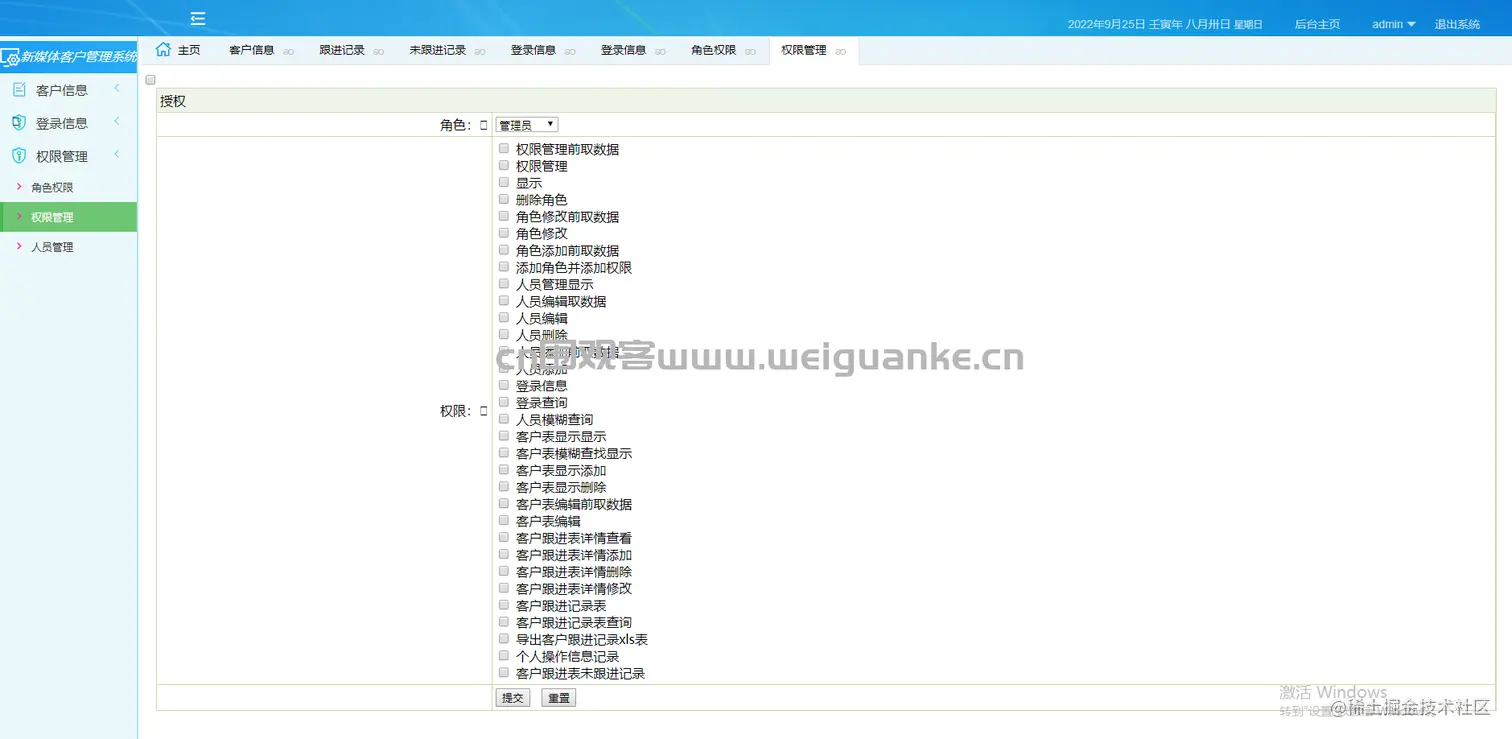Switch to the 角色权限 tab in tab bar
The image size is (1512, 739).
point(713,50)
